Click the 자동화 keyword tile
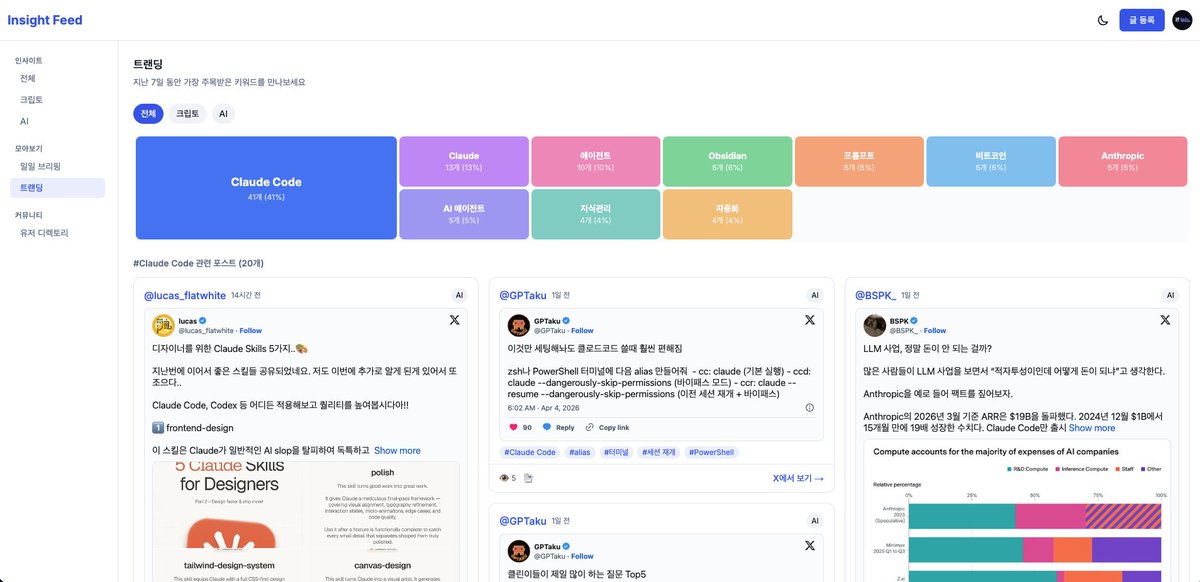The height and width of the screenshot is (582, 1200). click(x=727, y=214)
